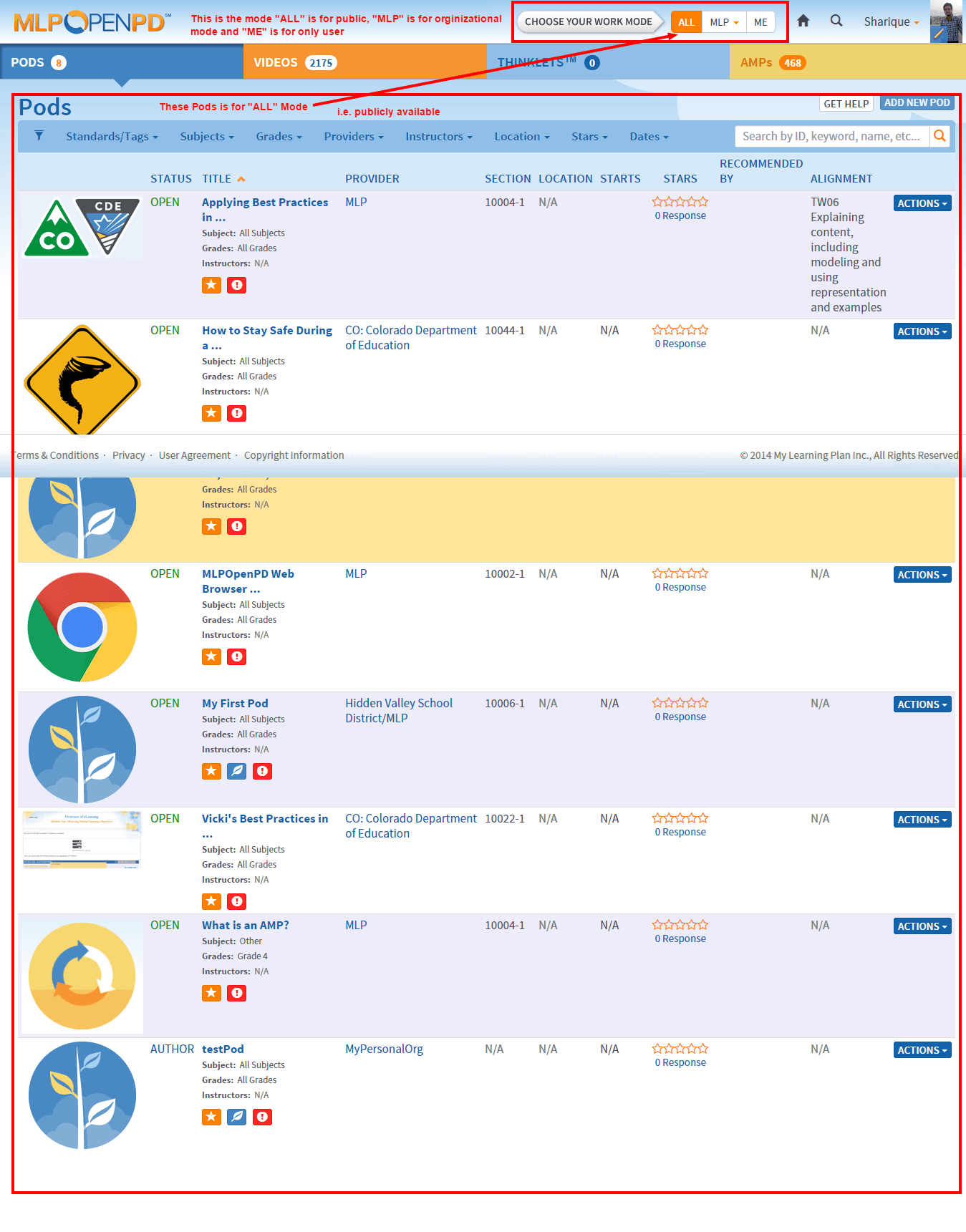Click the GET HELP button
Screen dimensions: 966x1232
coord(846,104)
